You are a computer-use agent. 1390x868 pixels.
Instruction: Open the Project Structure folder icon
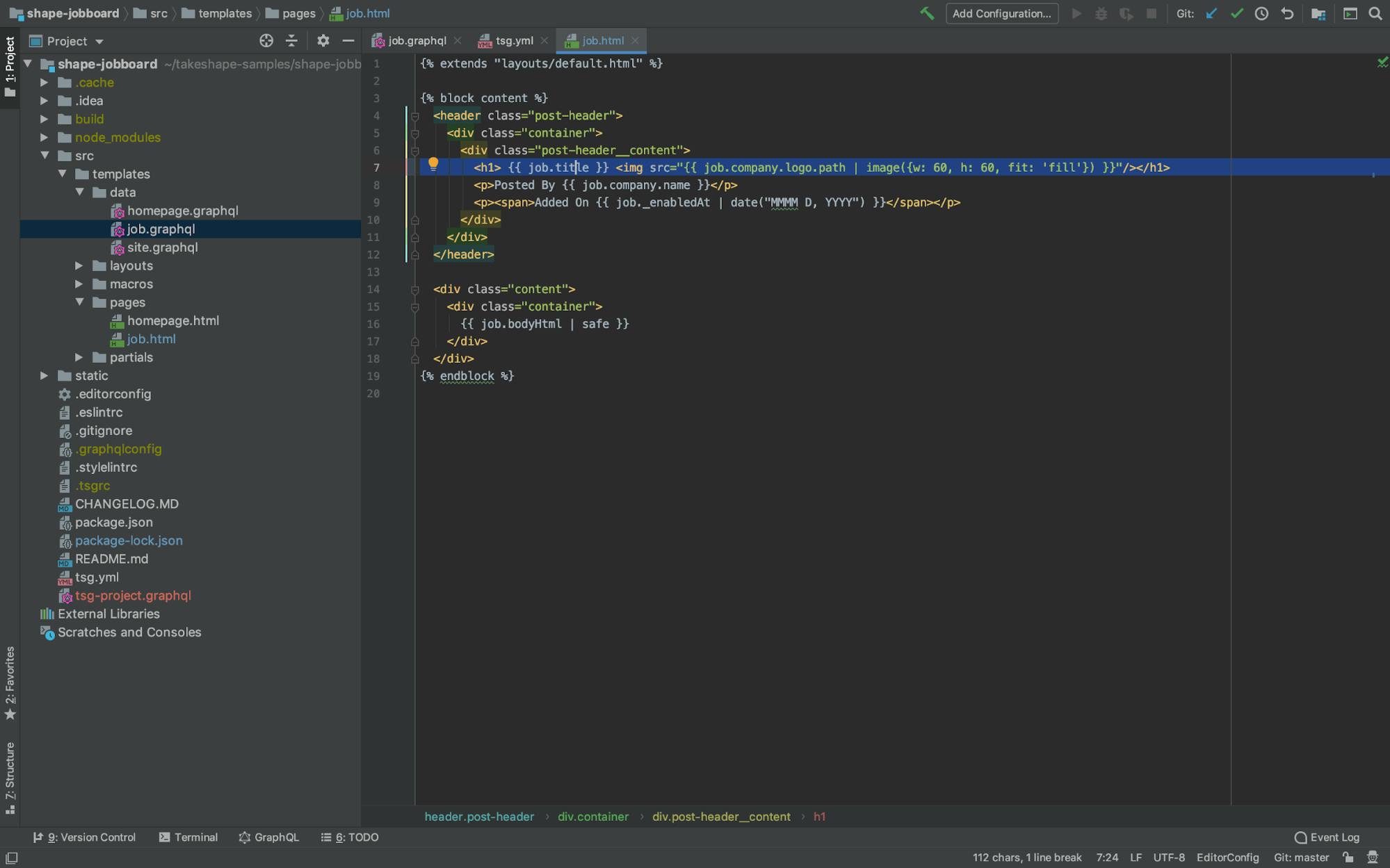pos(1318,13)
